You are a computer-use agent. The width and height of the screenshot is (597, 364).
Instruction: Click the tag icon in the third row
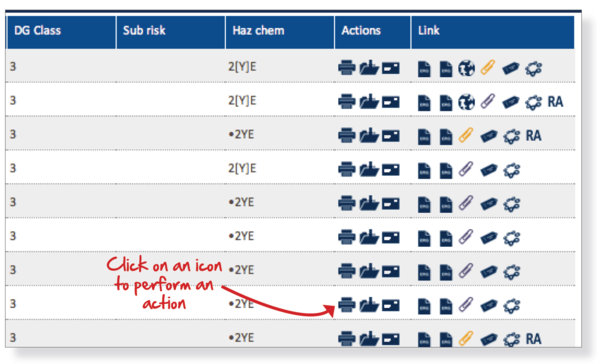coord(489,136)
